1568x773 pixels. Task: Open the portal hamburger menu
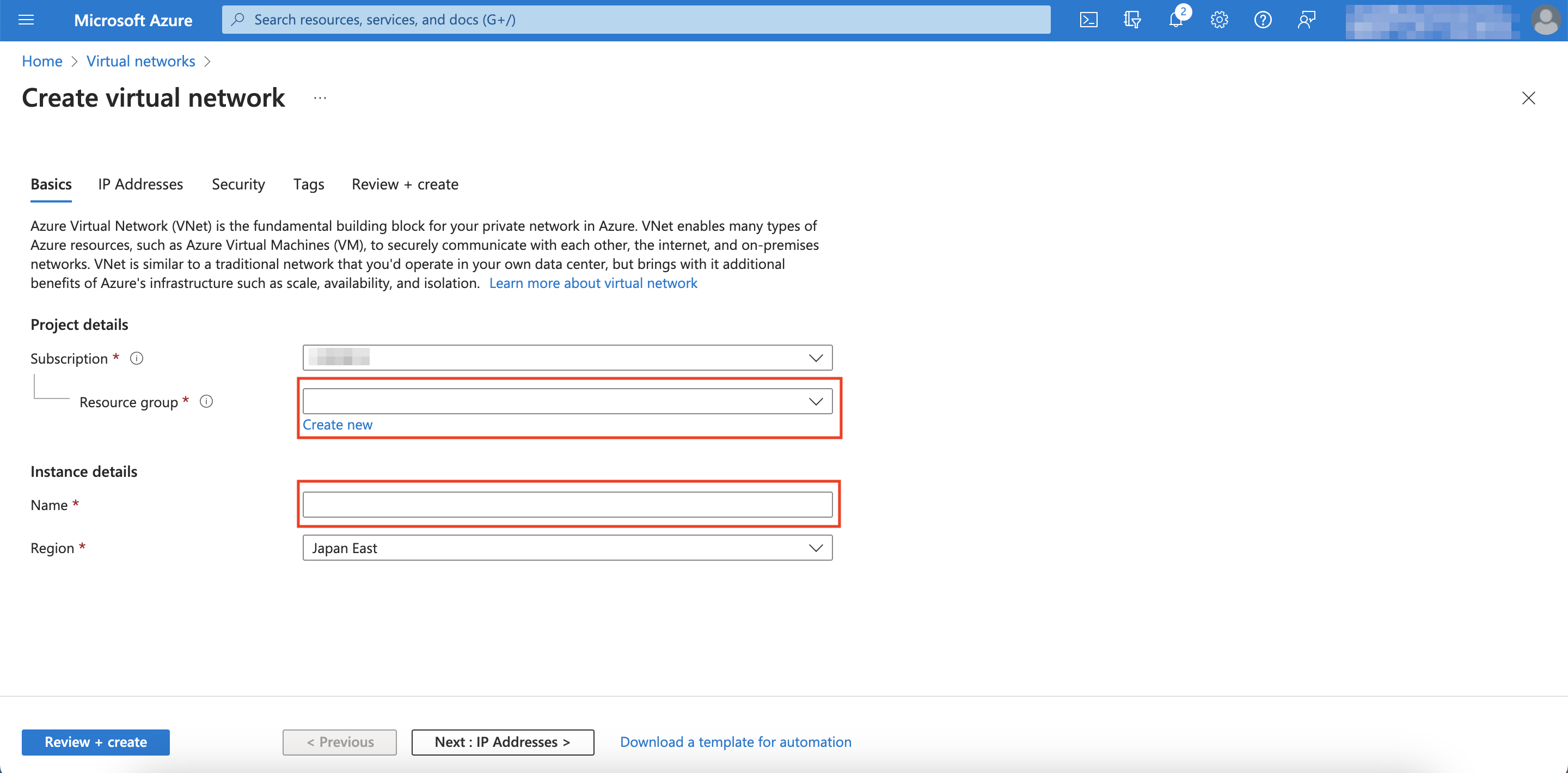pos(26,20)
